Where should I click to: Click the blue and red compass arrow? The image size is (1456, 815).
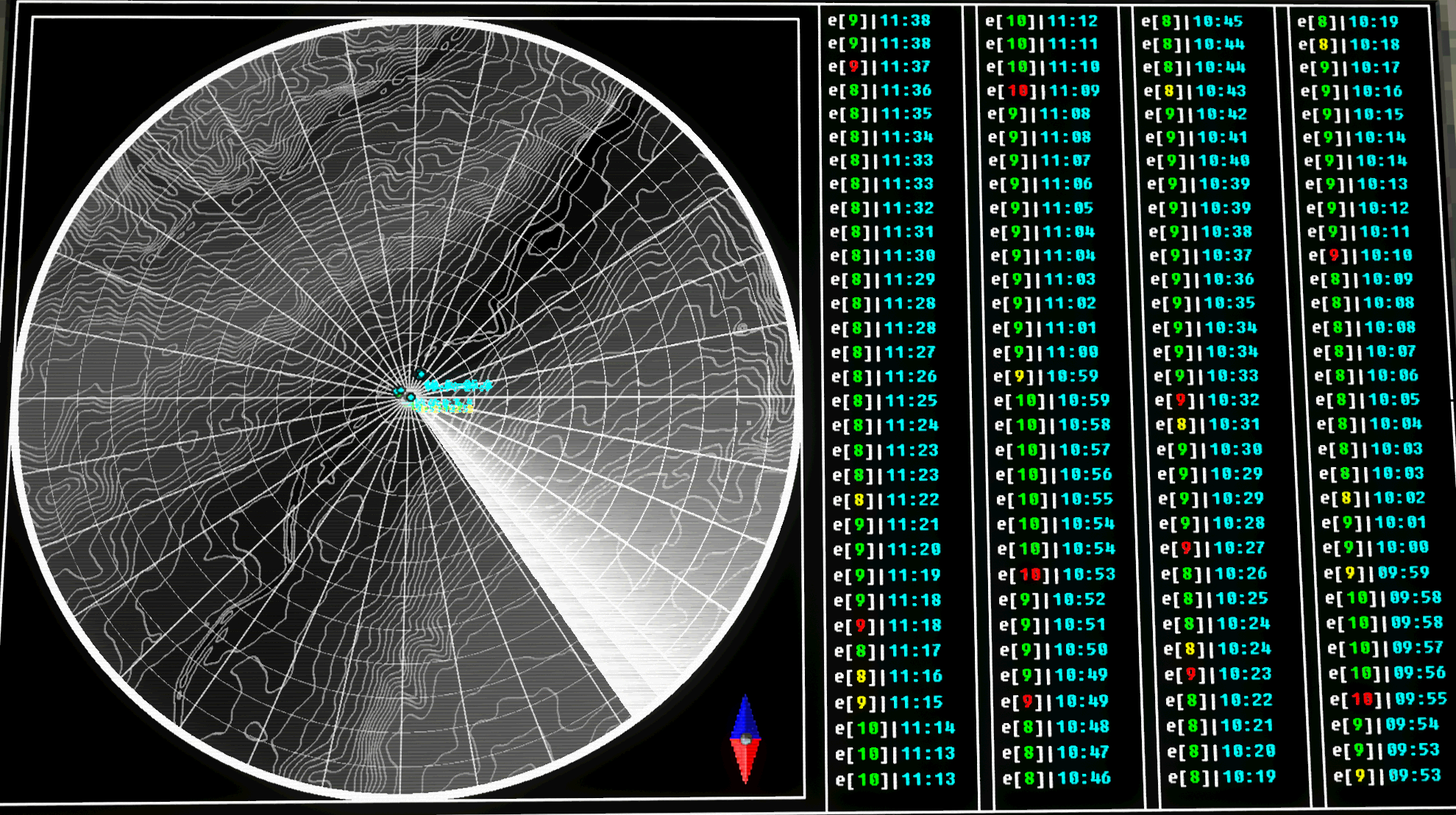[x=745, y=739]
